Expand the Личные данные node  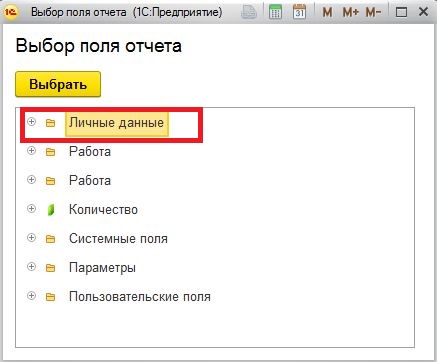coord(31,122)
